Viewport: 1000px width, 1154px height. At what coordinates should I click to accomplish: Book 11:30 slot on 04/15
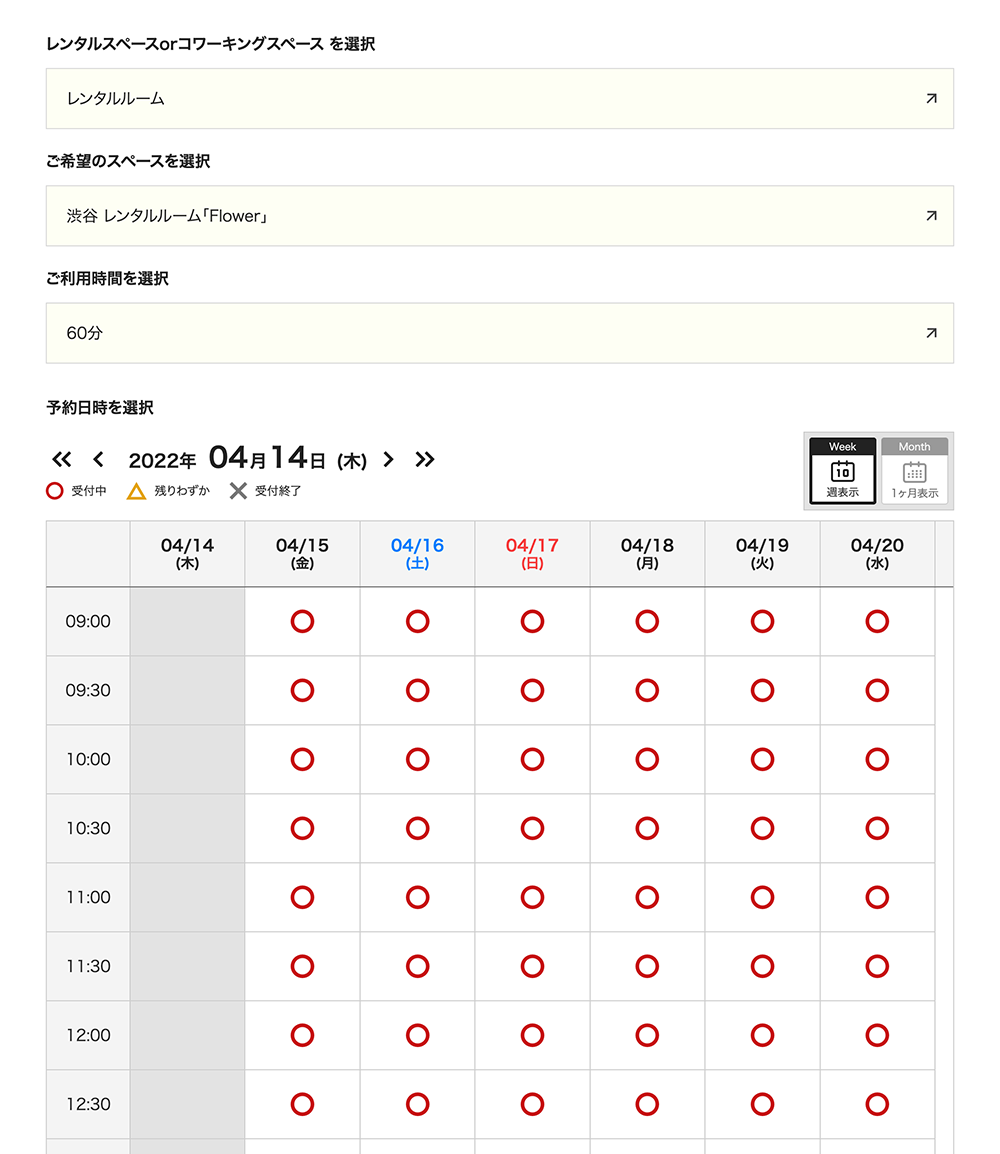(302, 967)
